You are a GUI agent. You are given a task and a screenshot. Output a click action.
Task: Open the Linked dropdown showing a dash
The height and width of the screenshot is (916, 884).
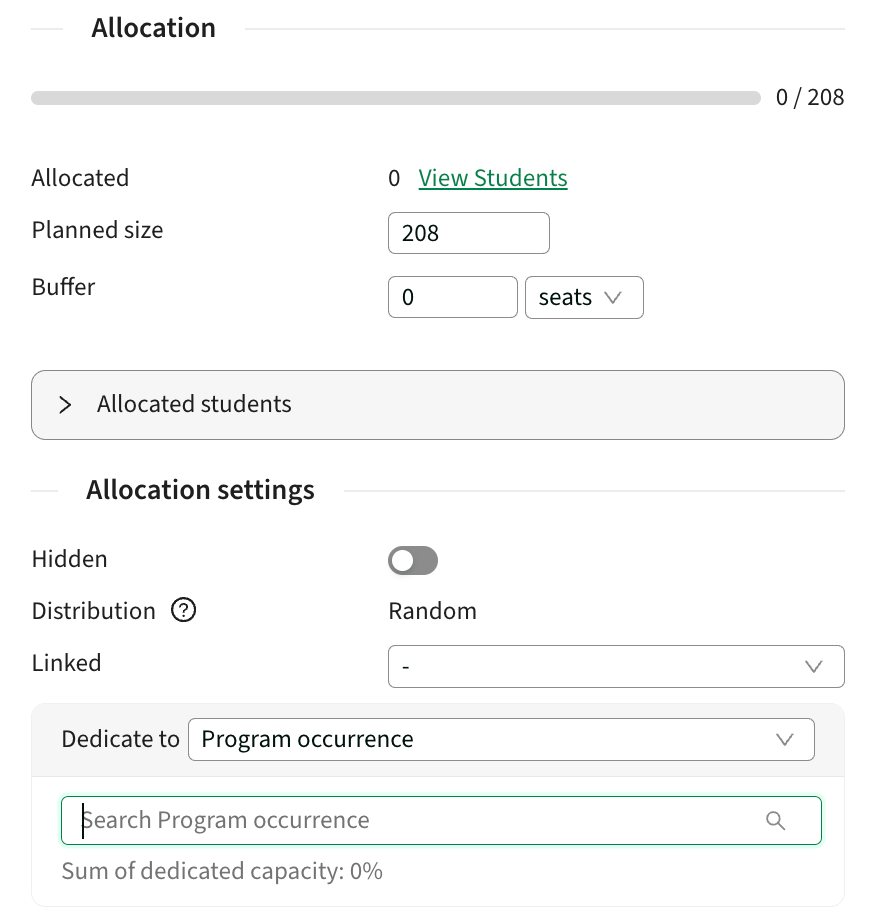coord(616,667)
